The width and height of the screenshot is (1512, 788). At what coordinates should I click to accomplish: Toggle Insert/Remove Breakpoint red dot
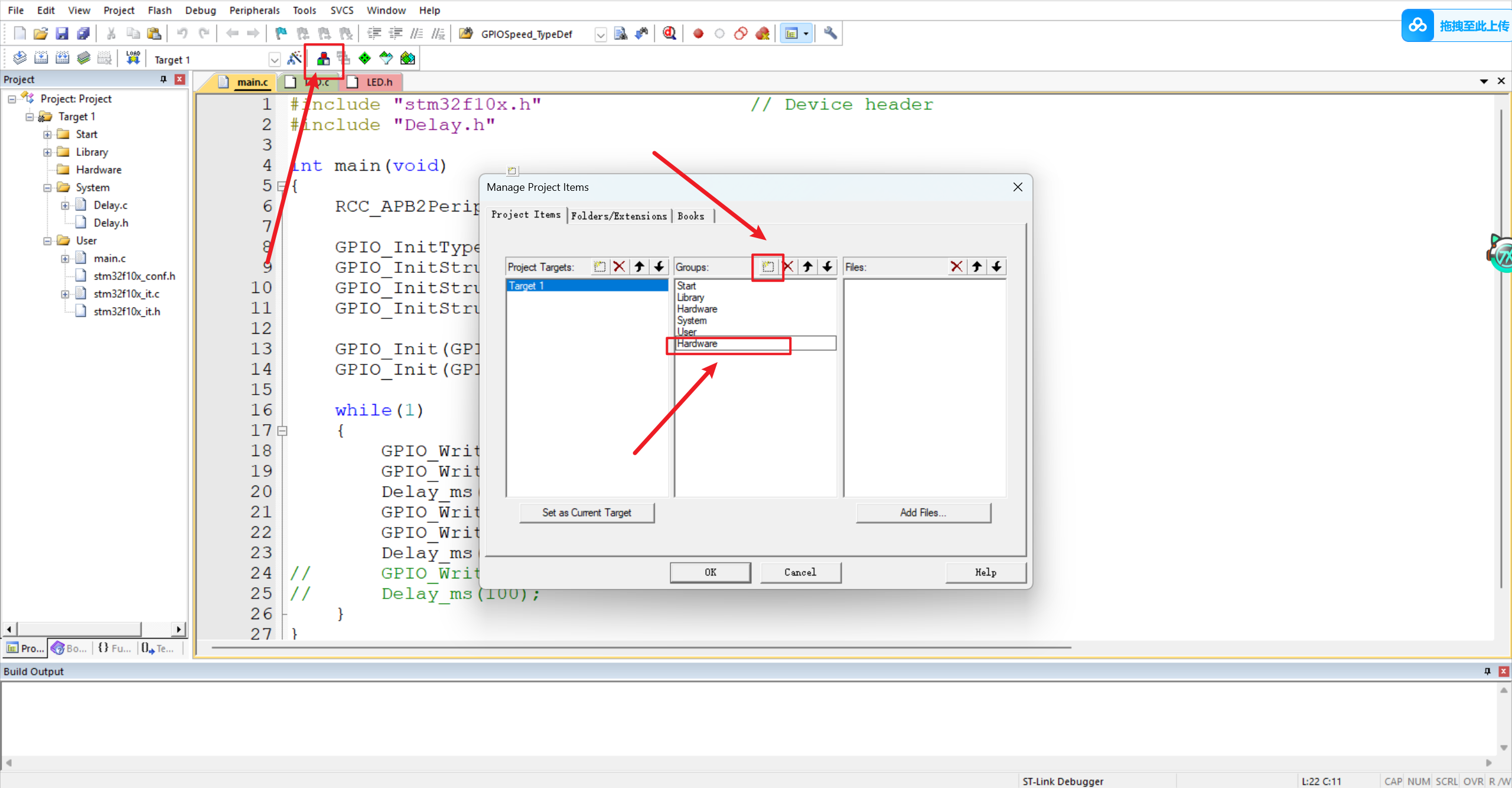(x=698, y=33)
